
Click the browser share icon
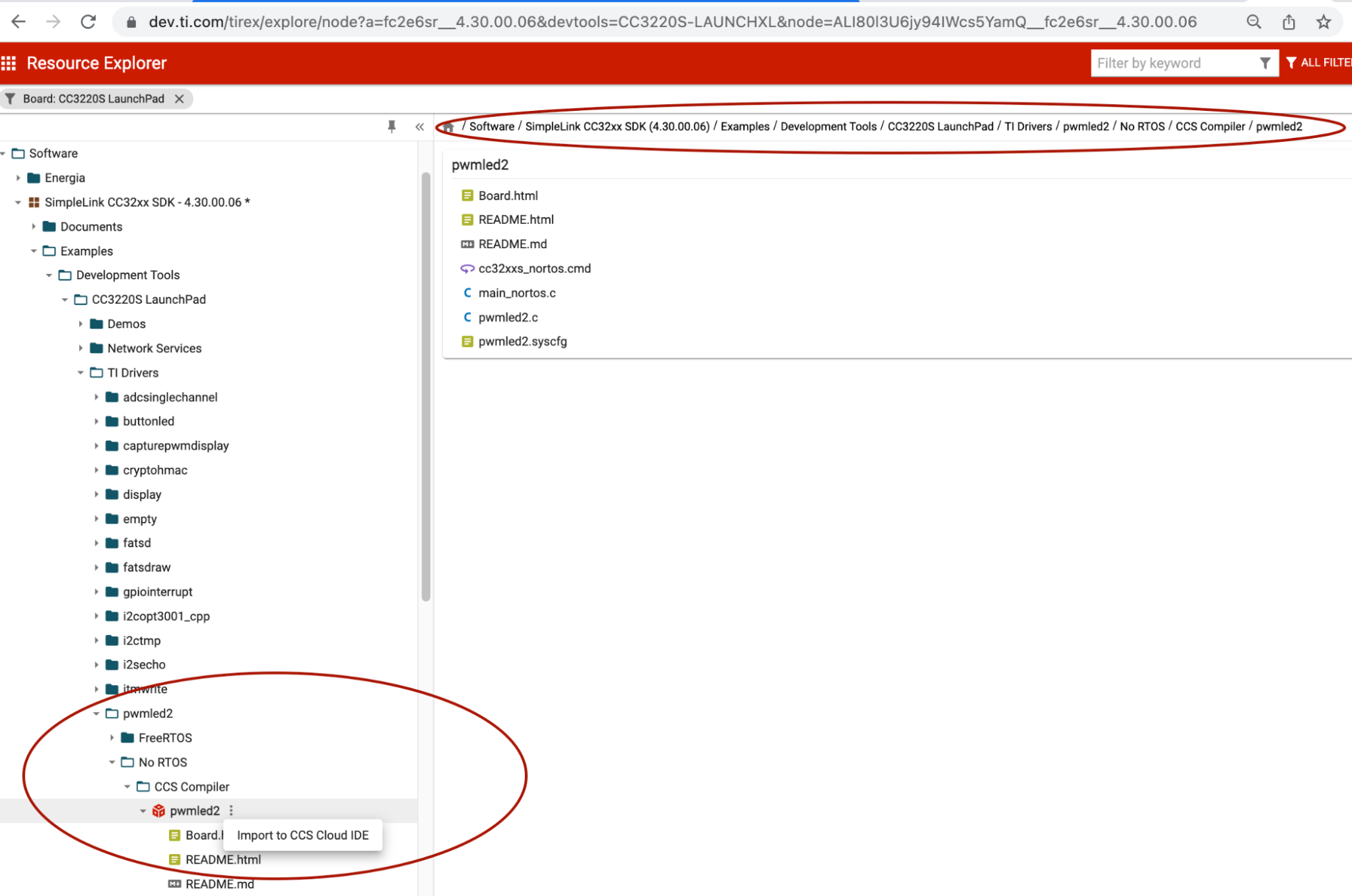1288,22
